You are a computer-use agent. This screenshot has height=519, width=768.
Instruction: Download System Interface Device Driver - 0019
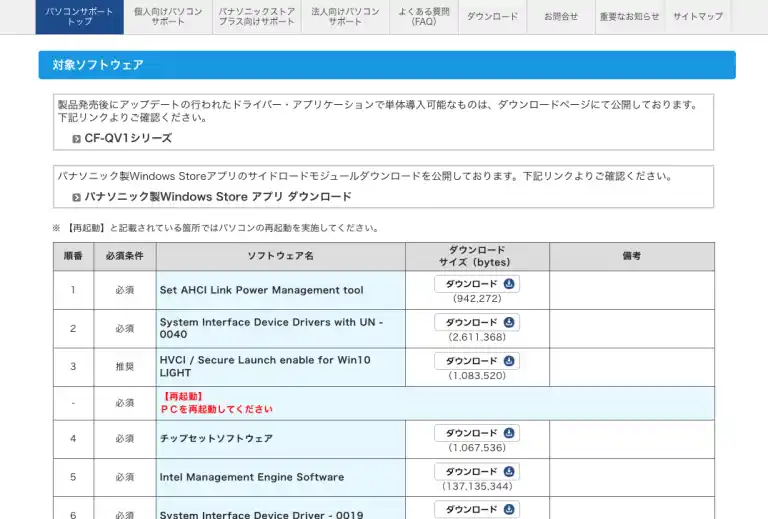coord(477,510)
